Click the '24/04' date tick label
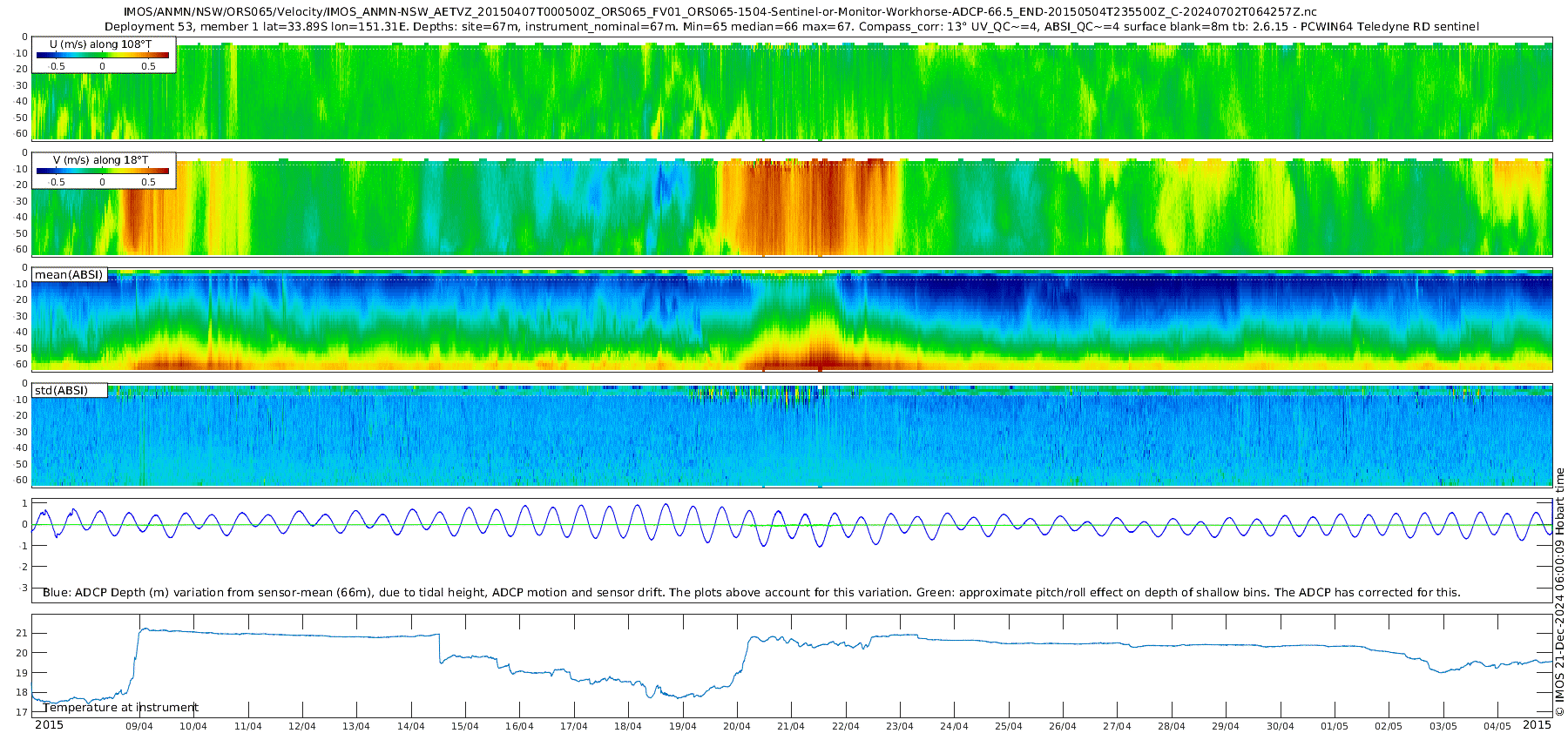Viewport: 1568px width, 740px height. click(954, 726)
